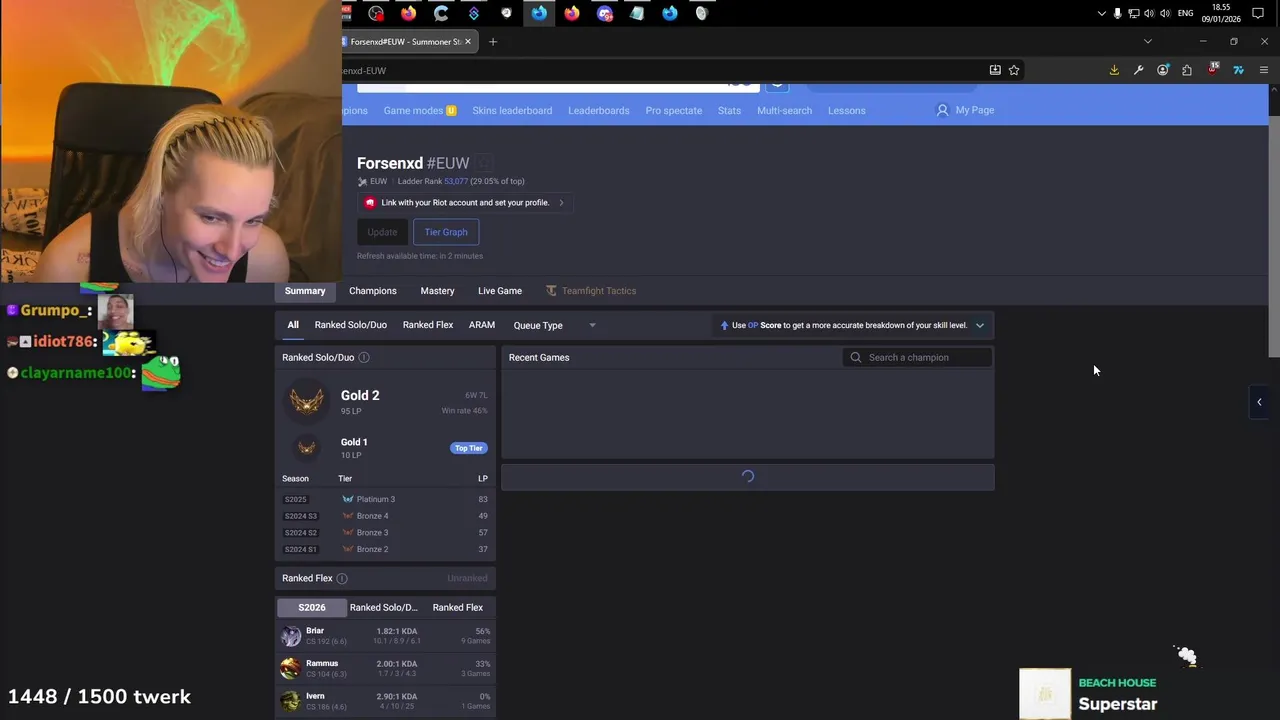Click the install page icon in address bar
This screenshot has width=1280, height=720.
[x=995, y=70]
